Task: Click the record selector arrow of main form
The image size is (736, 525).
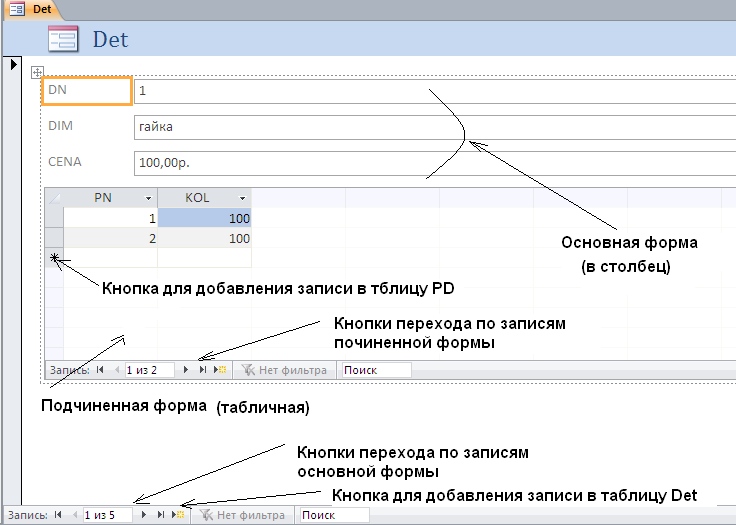Action: 14,64
